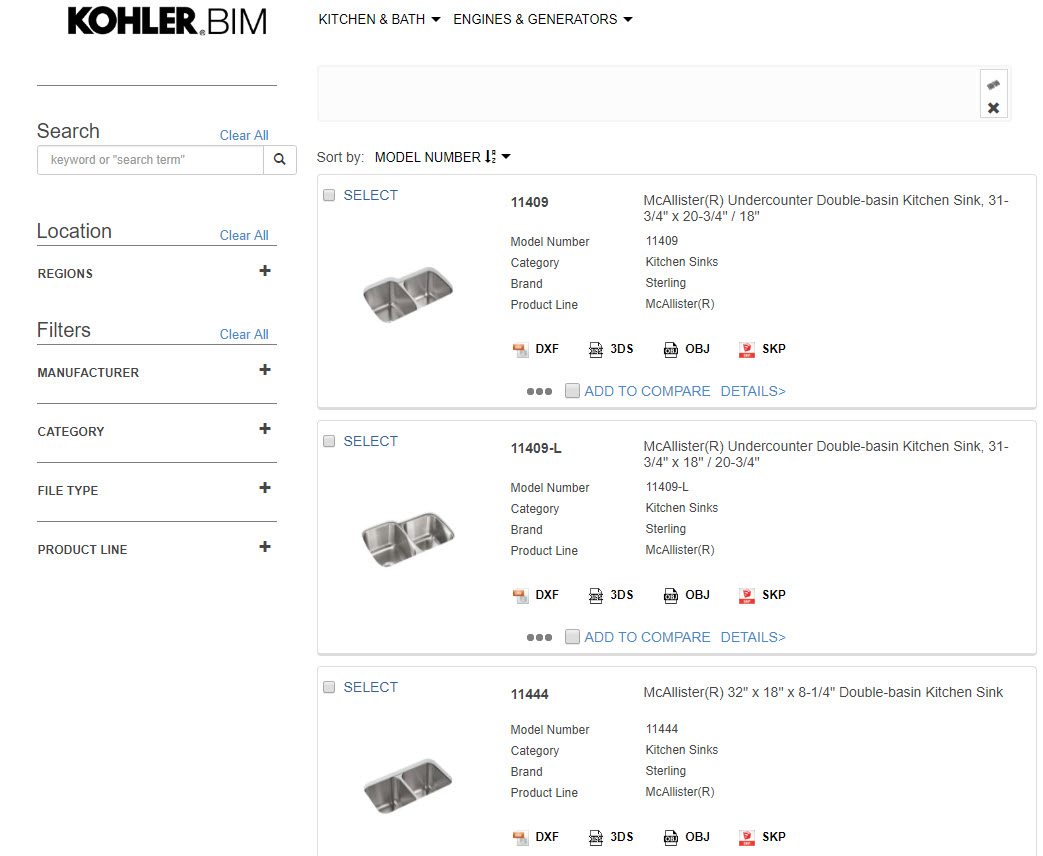
Task: Close the top panel with X icon
Action: point(994,108)
